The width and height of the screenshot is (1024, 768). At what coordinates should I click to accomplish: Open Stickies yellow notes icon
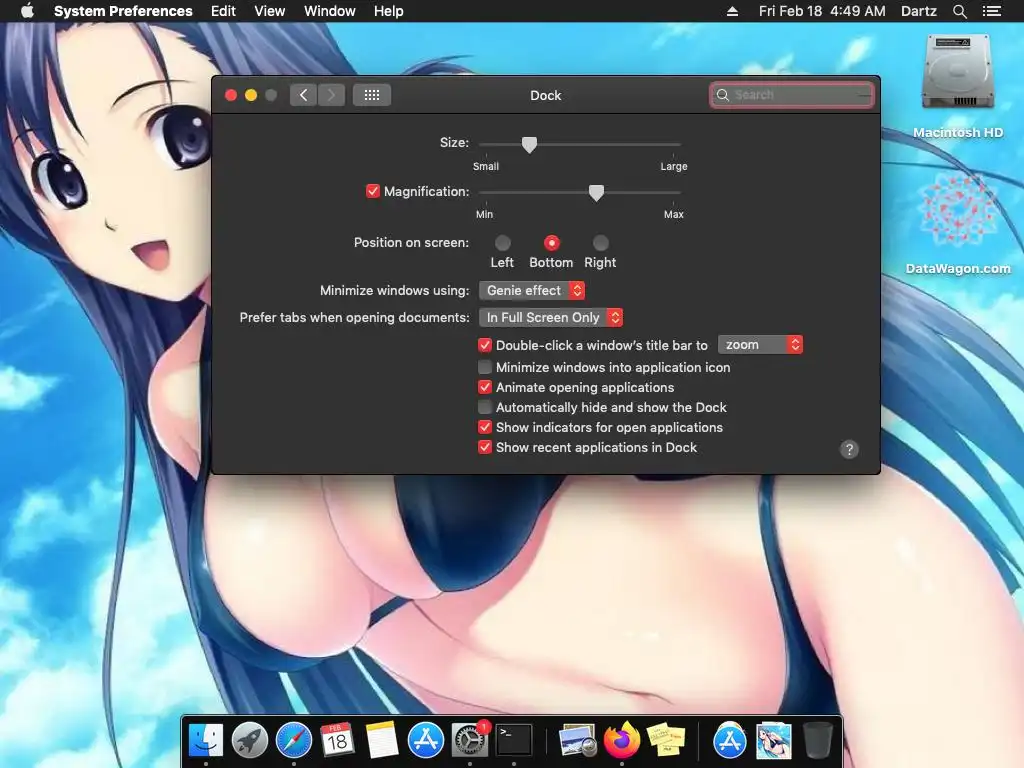pos(665,741)
